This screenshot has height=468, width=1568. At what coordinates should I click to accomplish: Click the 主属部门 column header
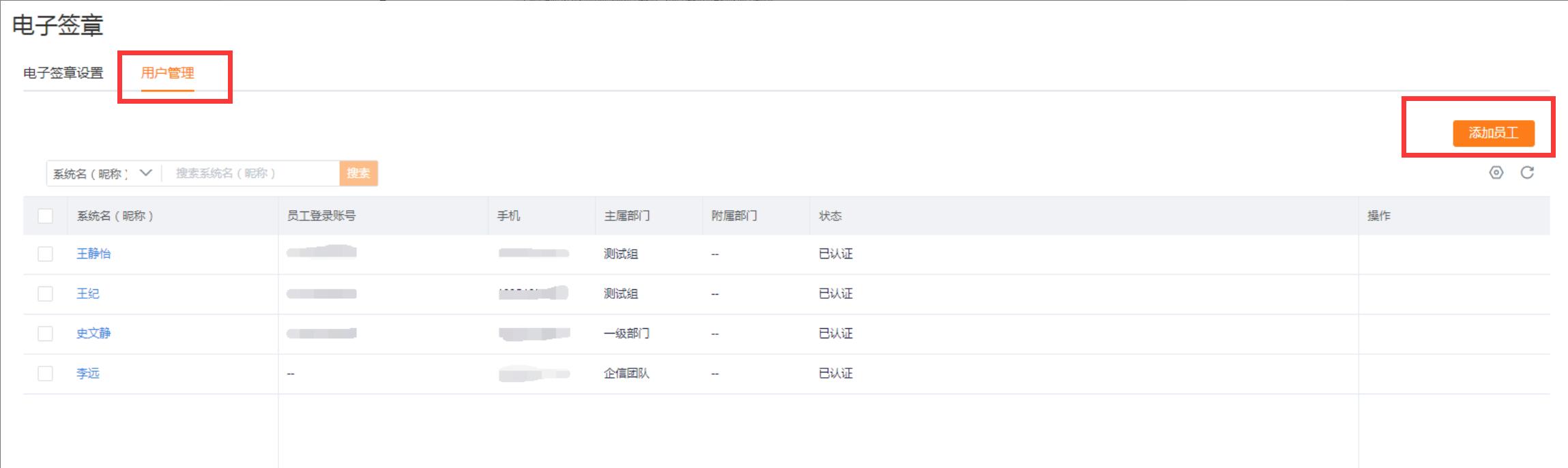click(626, 216)
